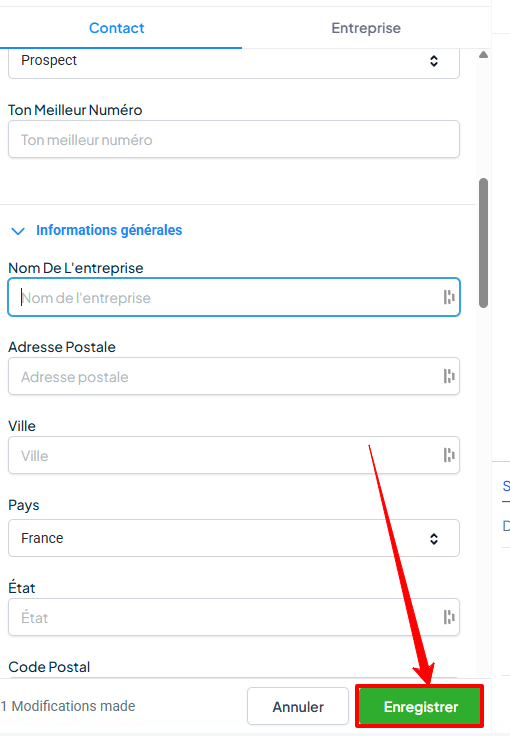510x736 pixels.
Task: Focus the Adresse postale input
Action: tap(234, 376)
